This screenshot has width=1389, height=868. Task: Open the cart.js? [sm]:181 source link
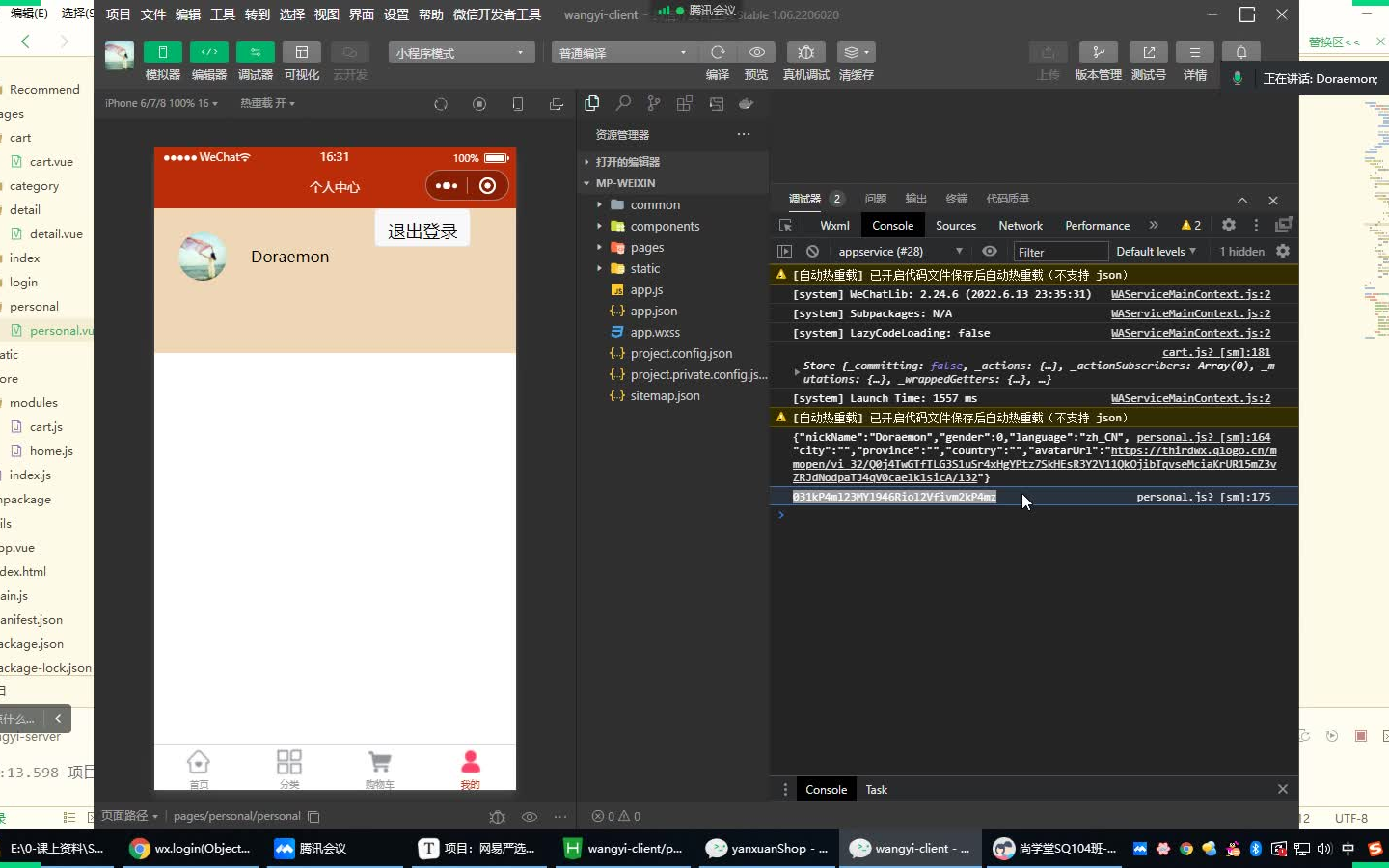click(1216, 352)
